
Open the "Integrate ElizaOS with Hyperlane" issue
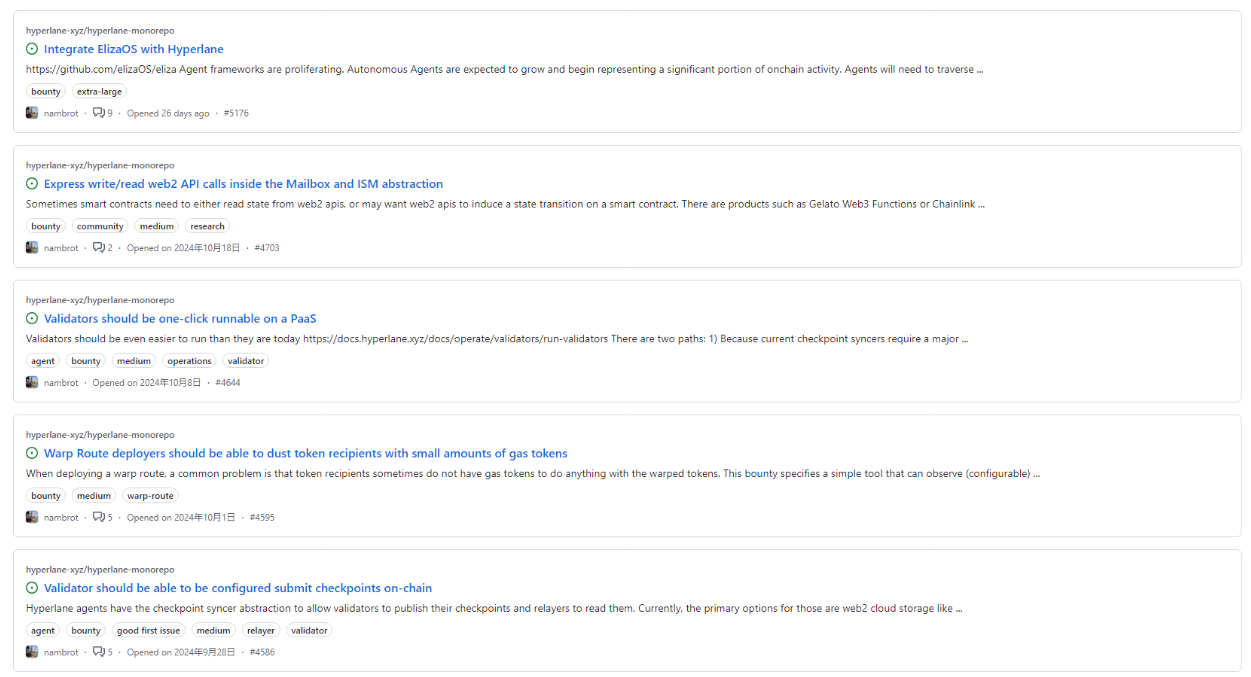(x=133, y=49)
